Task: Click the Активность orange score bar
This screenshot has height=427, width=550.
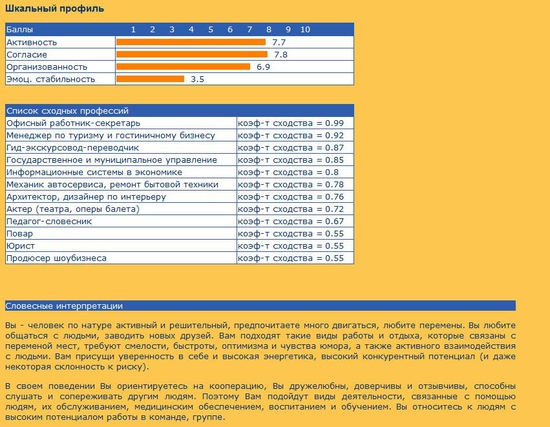Action: pyautogui.click(x=191, y=42)
